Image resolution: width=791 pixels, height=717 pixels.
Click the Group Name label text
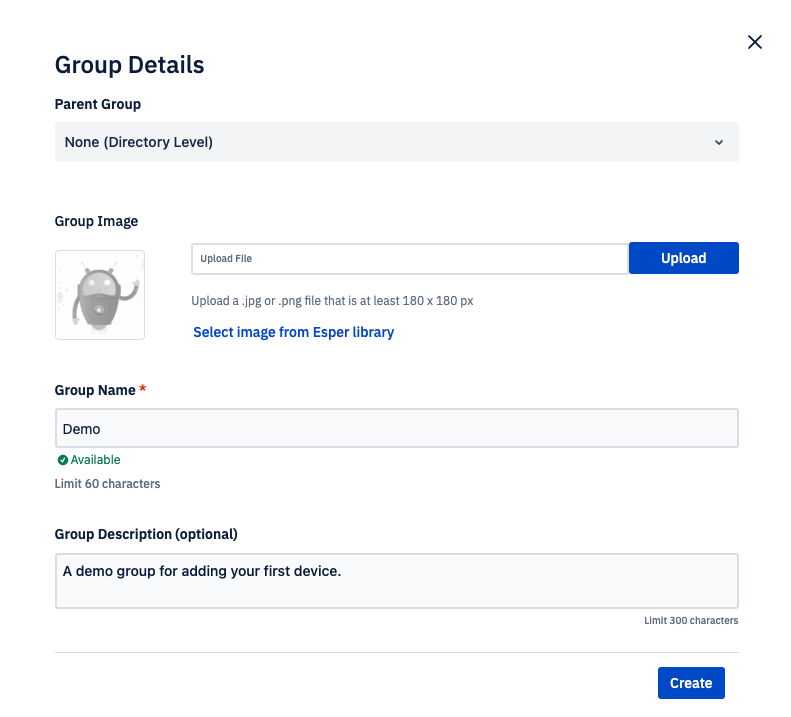95,390
